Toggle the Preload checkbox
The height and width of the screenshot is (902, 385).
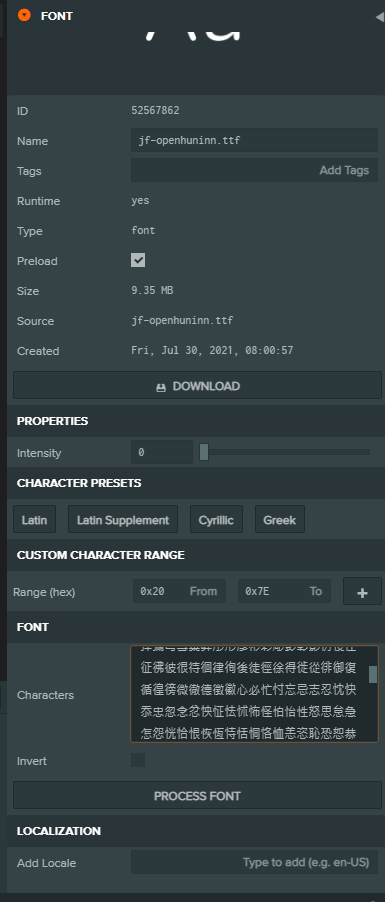coord(138,260)
